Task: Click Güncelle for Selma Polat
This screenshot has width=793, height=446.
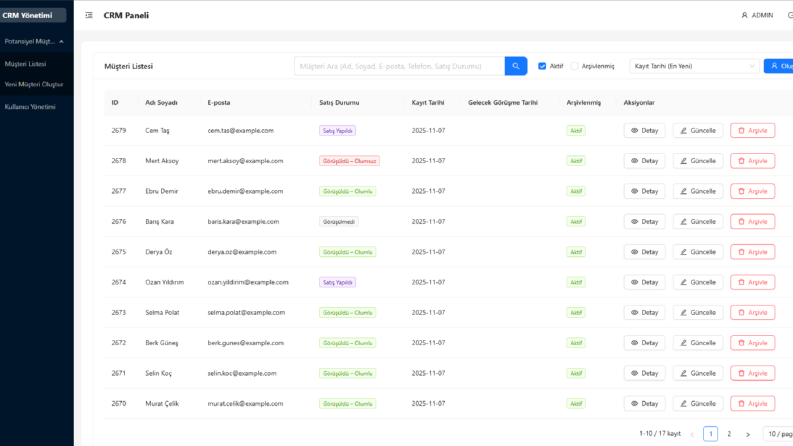Action: point(698,313)
